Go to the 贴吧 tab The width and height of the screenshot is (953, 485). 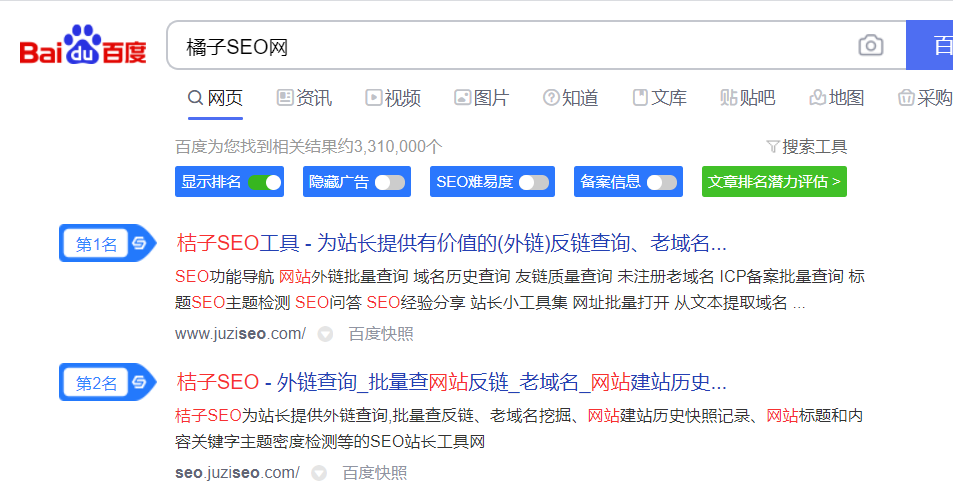[748, 98]
